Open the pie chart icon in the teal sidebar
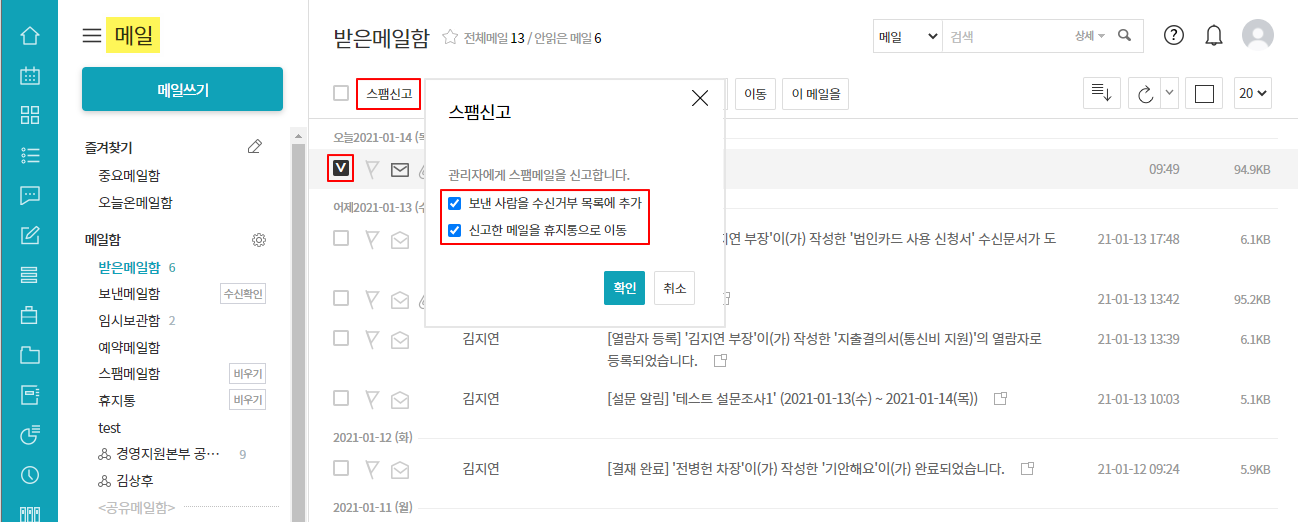The height and width of the screenshot is (522, 1298). click(x=30, y=435)
